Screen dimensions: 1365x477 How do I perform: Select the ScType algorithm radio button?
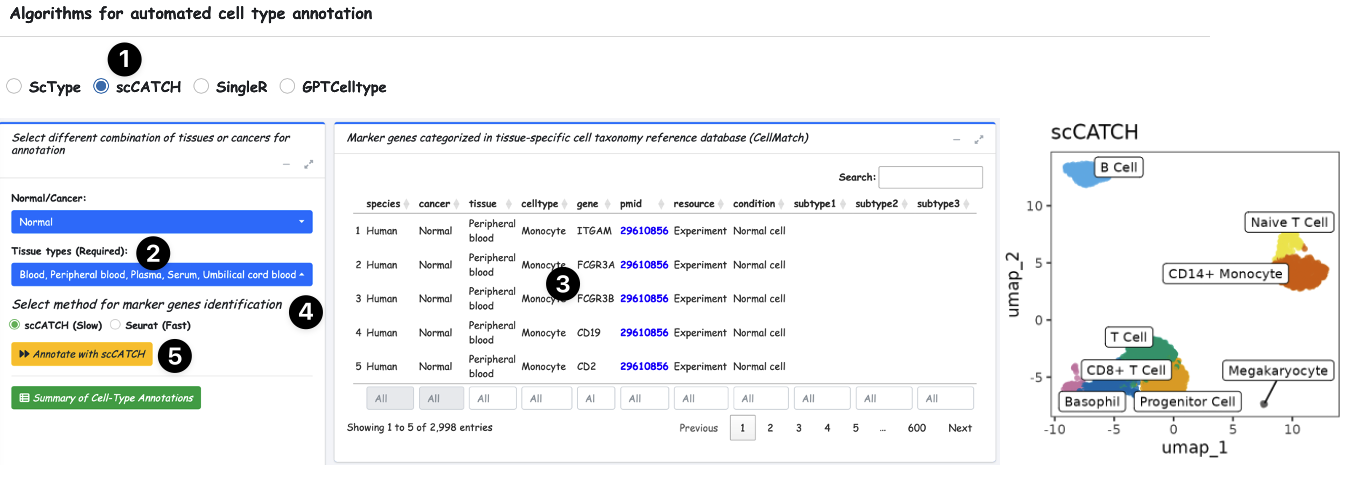[14, 87]
